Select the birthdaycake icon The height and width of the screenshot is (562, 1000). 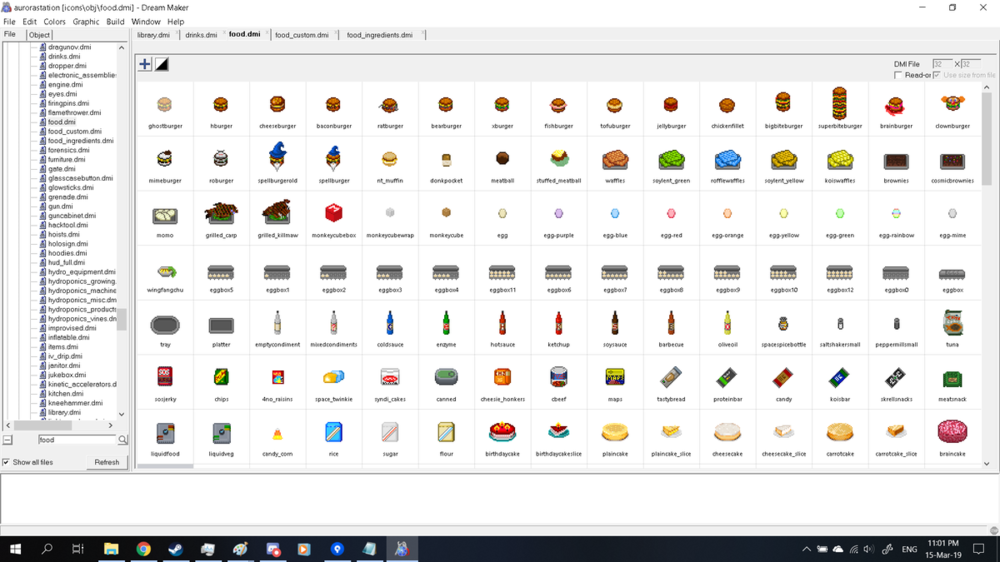[x=503, y=432]
